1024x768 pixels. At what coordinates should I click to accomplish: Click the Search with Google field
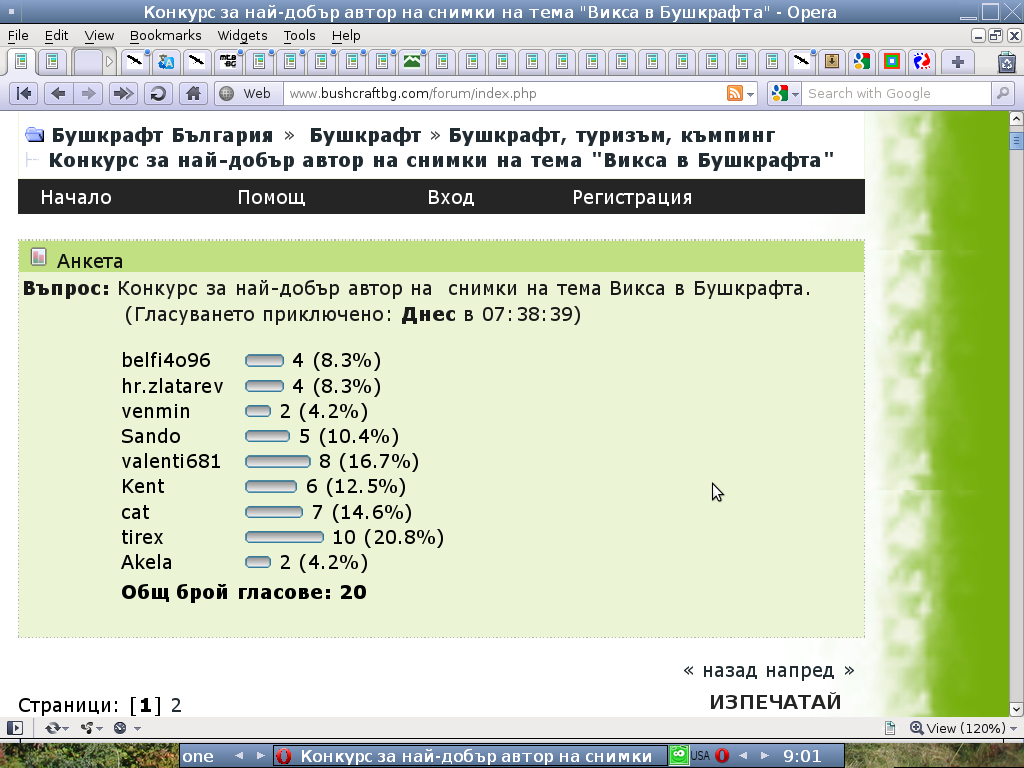(895, 94)
